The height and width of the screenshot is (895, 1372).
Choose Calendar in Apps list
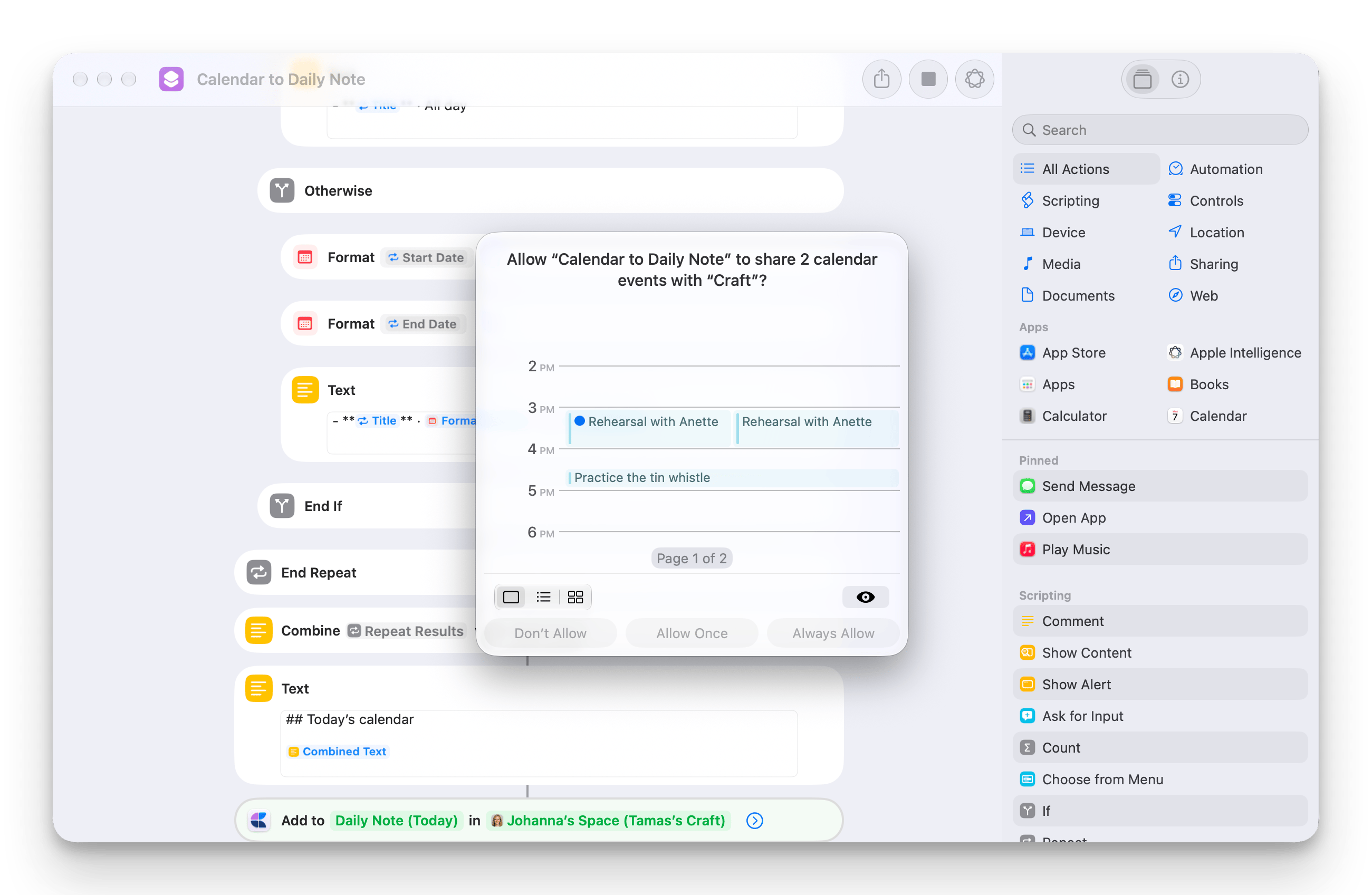click(x=1207, y=416)
